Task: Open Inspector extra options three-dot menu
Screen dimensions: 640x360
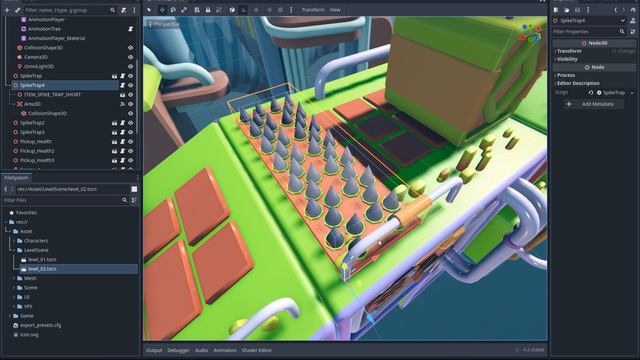Action: [x=588, y=10]
